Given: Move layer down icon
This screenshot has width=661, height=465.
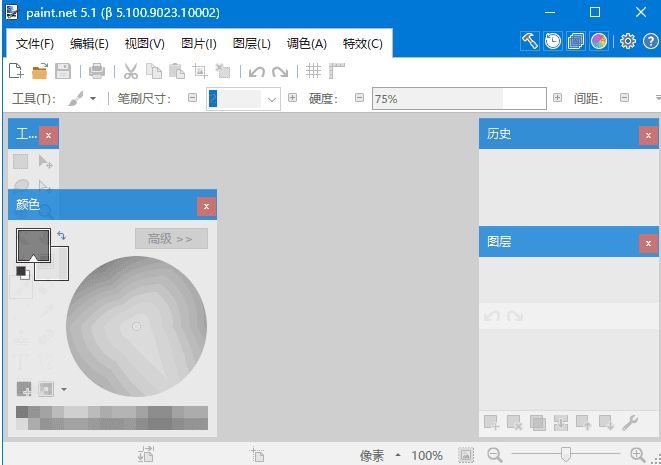Looking at the screenshot, I should pos(607,422).
